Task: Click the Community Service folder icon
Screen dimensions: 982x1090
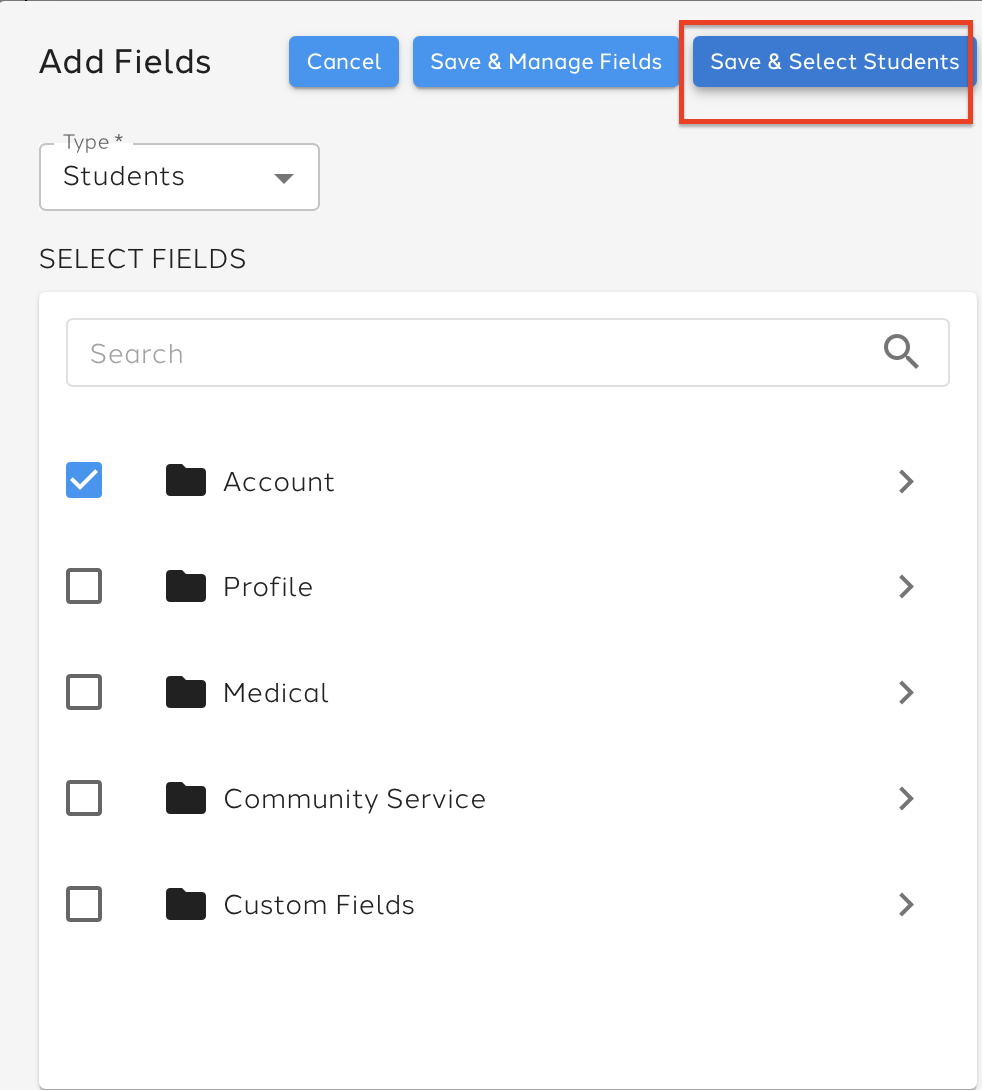Action: pyautogui.click(x=185, y=798)
